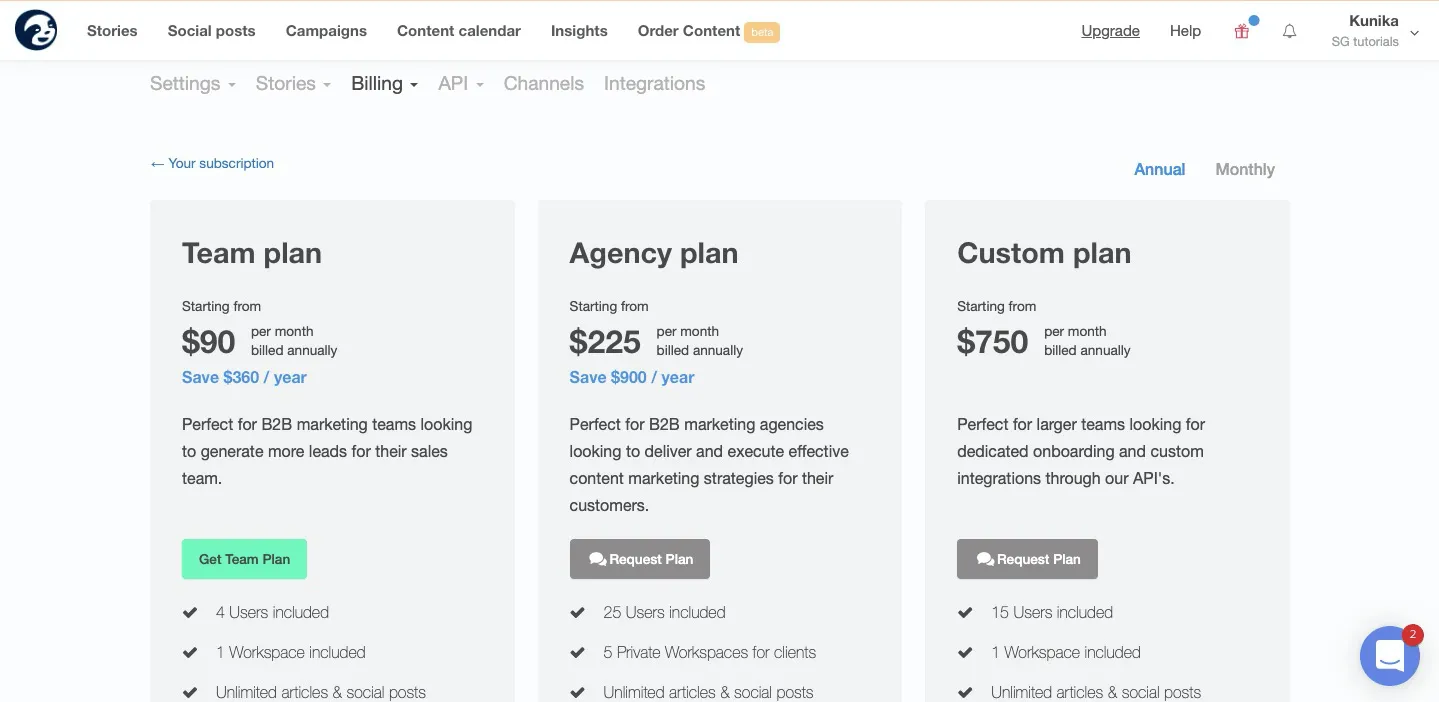Screen dimensions: 1439x702
Task: Switch billing period to Annual
Action: (1159, 169)
